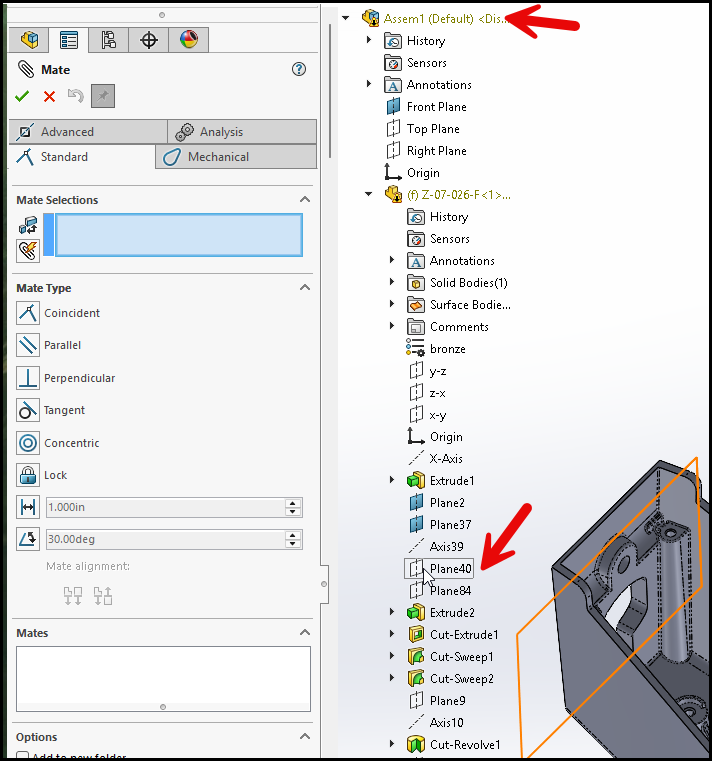Screen dimensions: 712x761
Task: Open the DisplayManager appearance tab icon
Action: [x=188, y=40]
